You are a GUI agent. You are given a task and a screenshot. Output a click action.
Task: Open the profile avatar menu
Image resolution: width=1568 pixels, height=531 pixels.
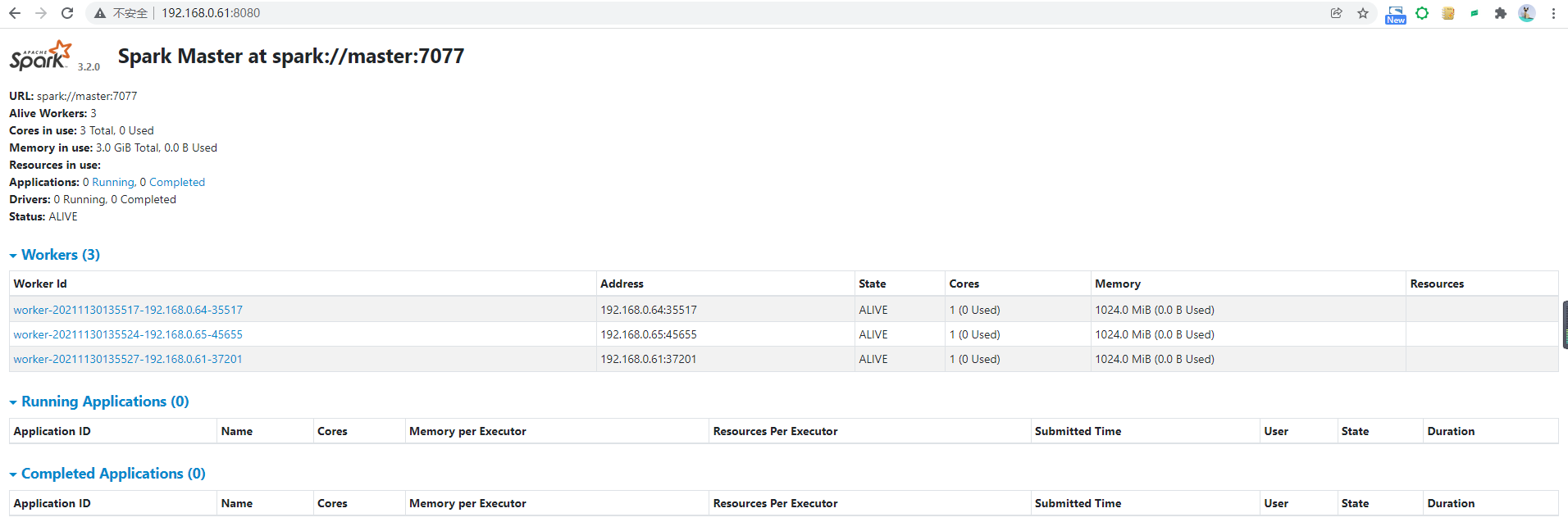(1526, 13)
